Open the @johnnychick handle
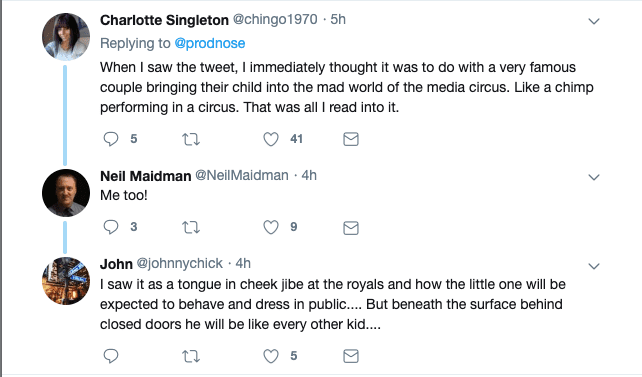 click(x=179, y=264)
